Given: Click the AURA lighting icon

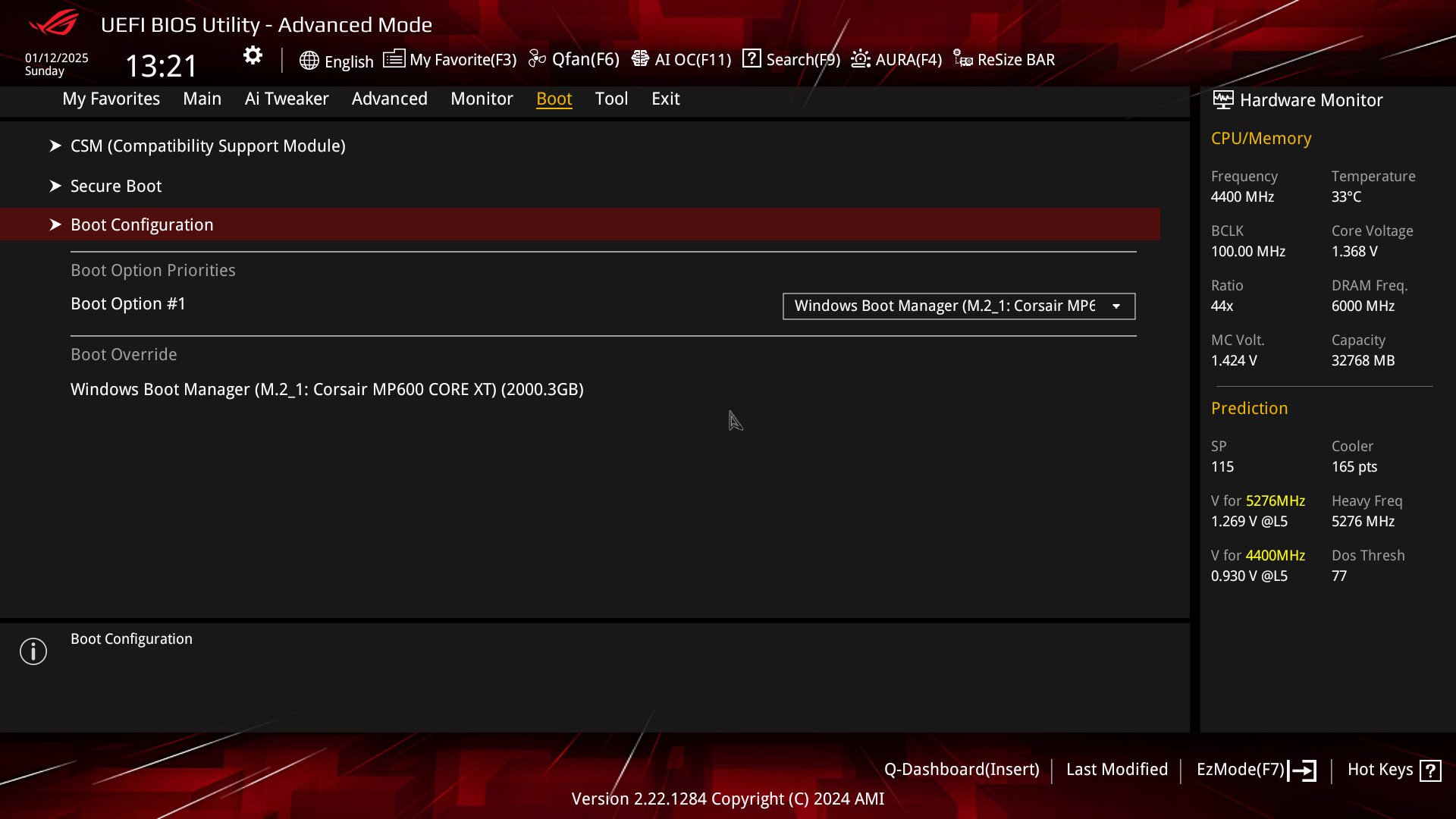Looking at the screenshot, I should tap(860, 59).
